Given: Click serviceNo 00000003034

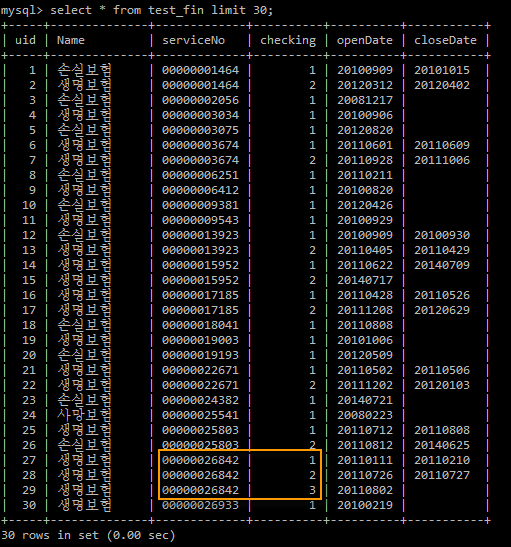Looking at the screenshot, I should (x=201, y=115).
